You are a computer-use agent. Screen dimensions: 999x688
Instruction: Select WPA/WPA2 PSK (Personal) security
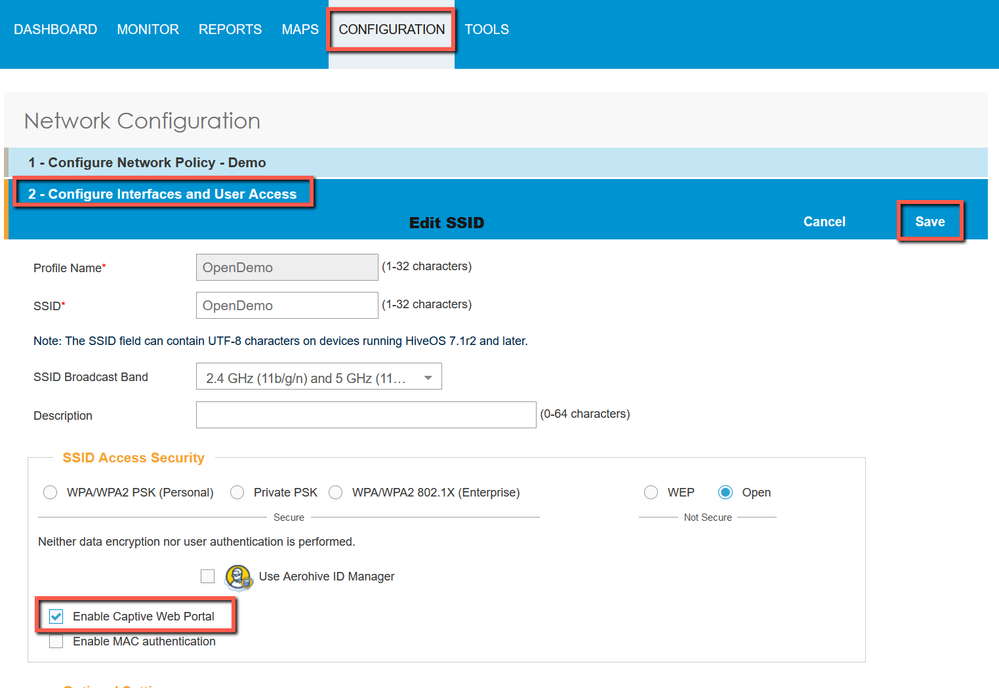[50, 493]
